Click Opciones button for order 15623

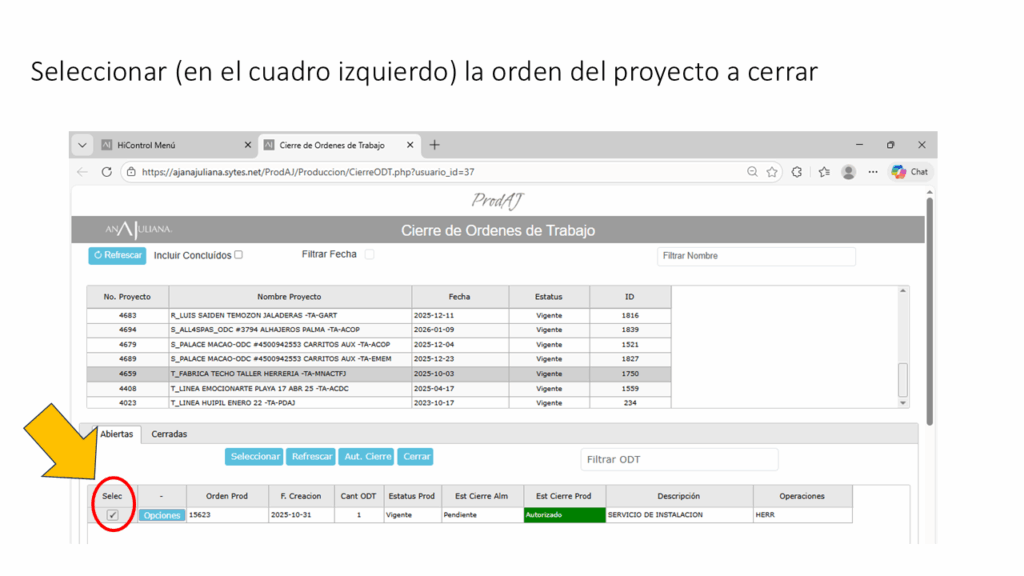(161, 515)
